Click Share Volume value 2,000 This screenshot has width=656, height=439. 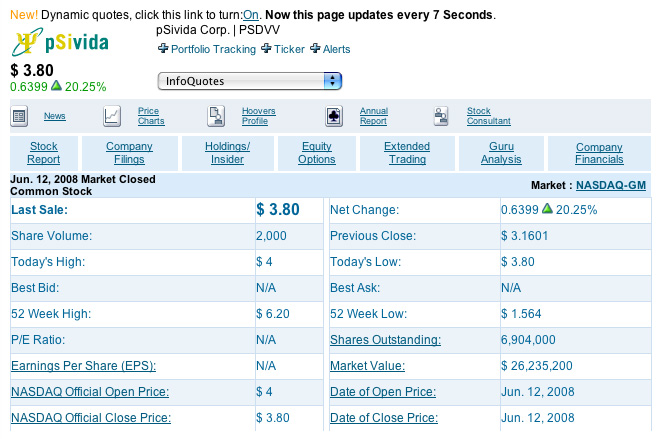tap(271, 236)
